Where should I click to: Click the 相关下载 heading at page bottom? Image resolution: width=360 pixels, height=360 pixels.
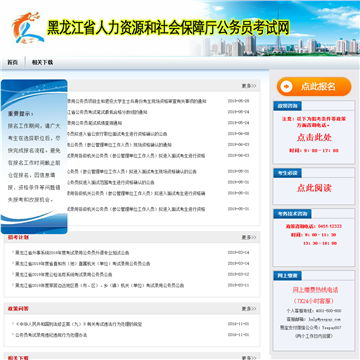[x=18, y=358]
